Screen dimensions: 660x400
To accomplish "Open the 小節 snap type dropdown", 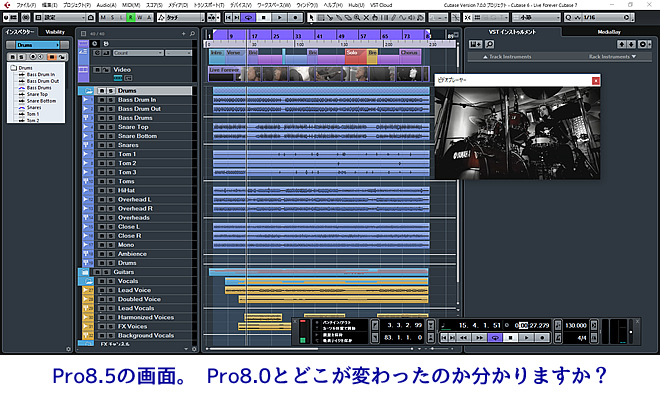I will pos(537,18).
